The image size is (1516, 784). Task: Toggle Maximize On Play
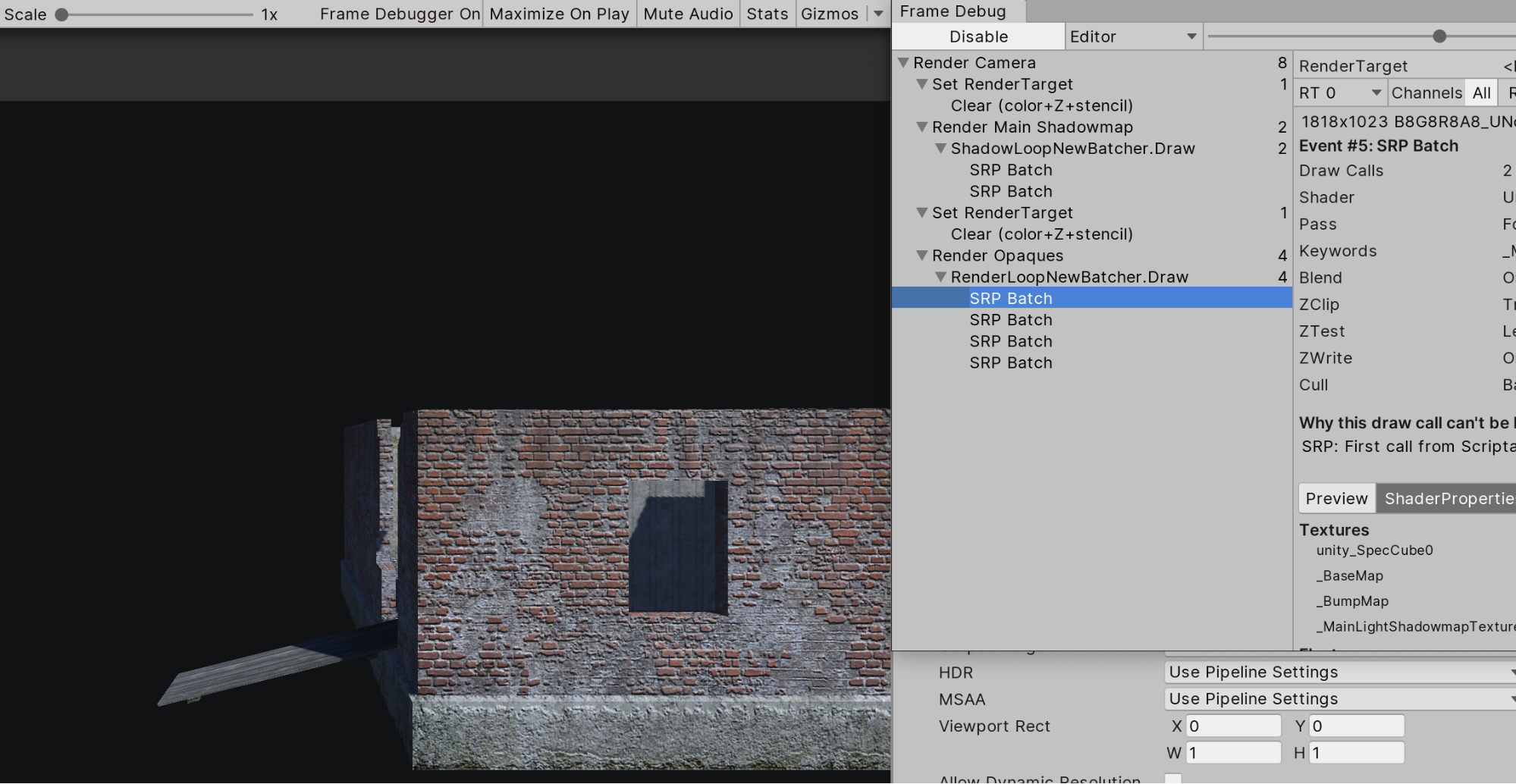559,14
